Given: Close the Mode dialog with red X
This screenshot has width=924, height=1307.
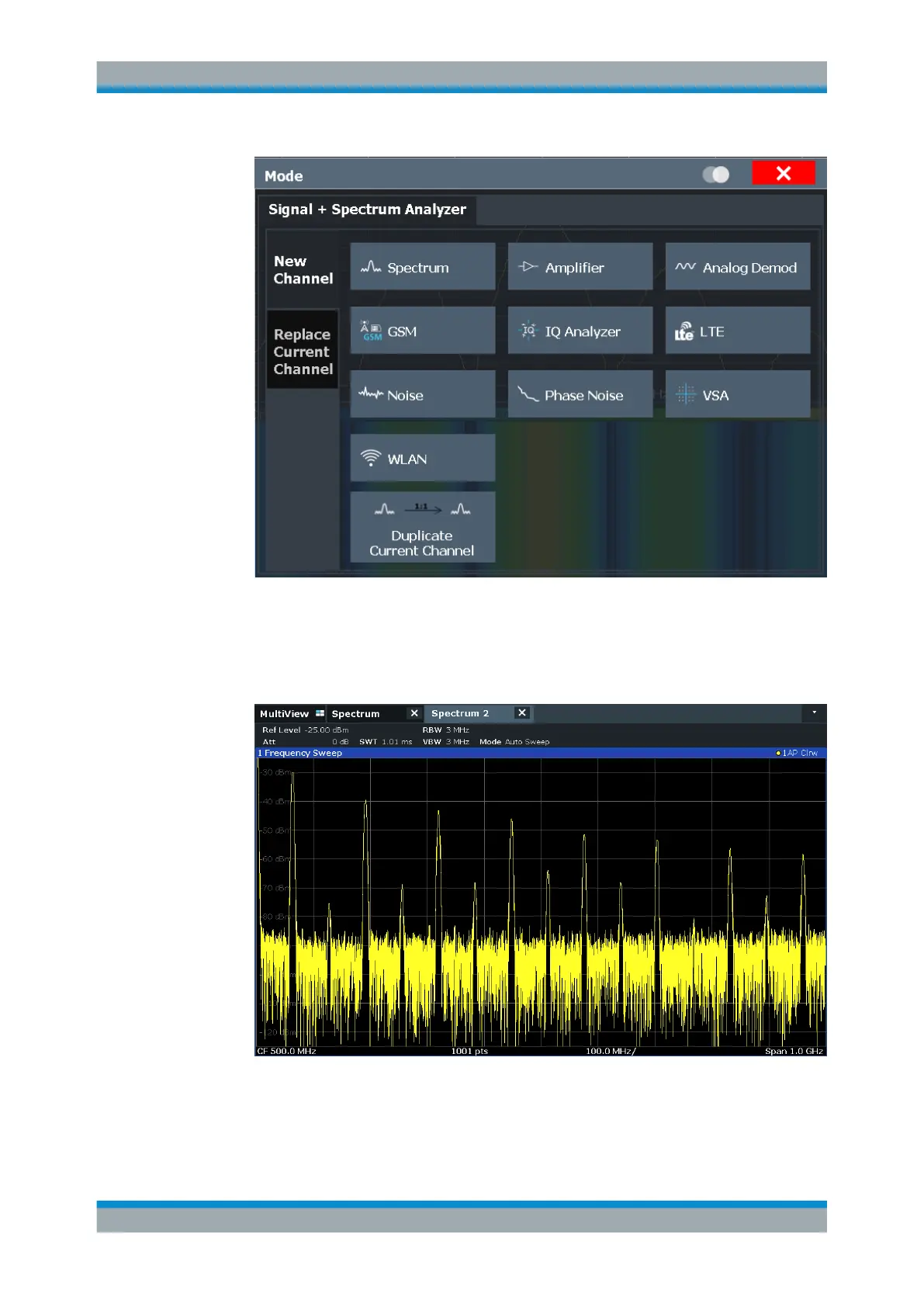Looking at the screenshot, I should click(783, 173).
